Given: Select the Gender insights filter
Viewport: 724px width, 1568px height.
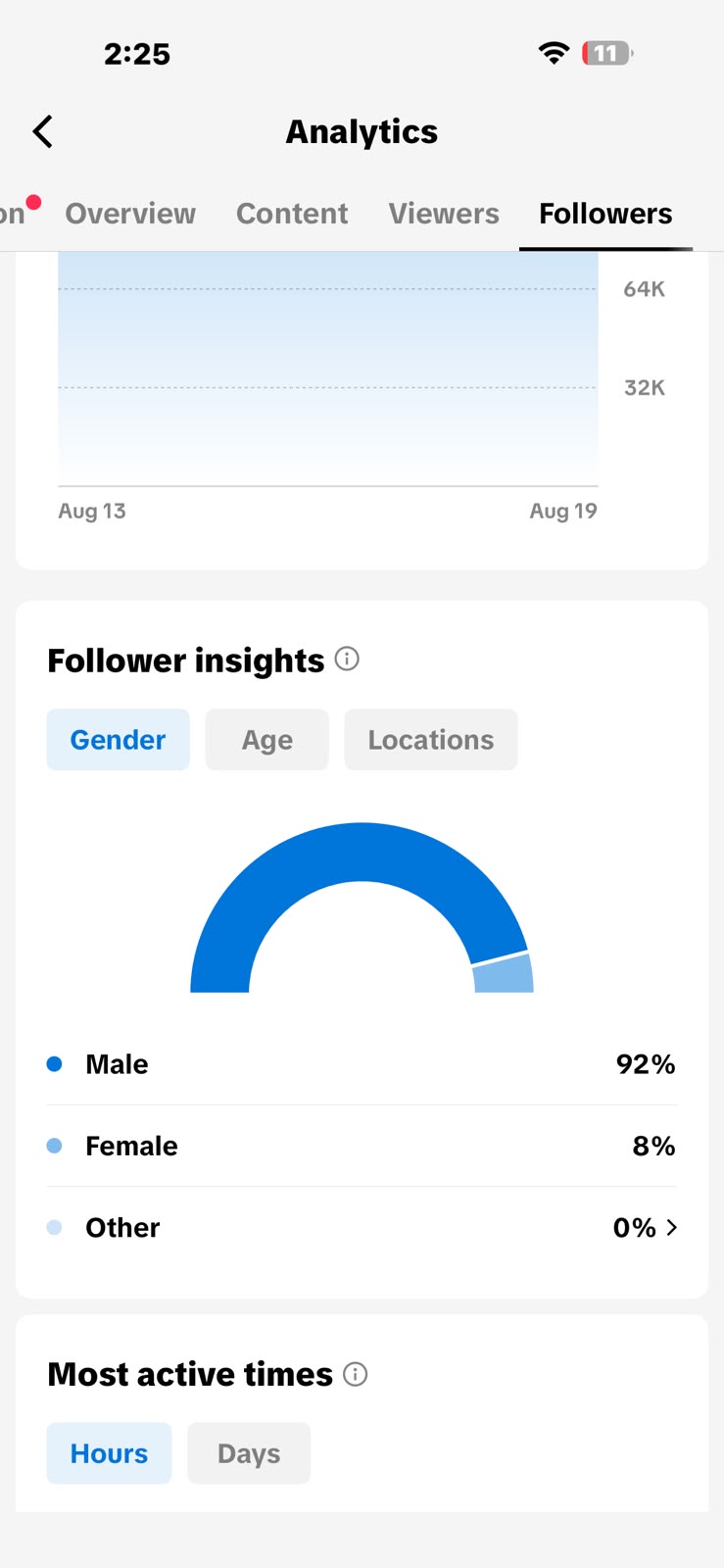Looking at the screenshot, I should pyautogui.click(x=118, y=740).
